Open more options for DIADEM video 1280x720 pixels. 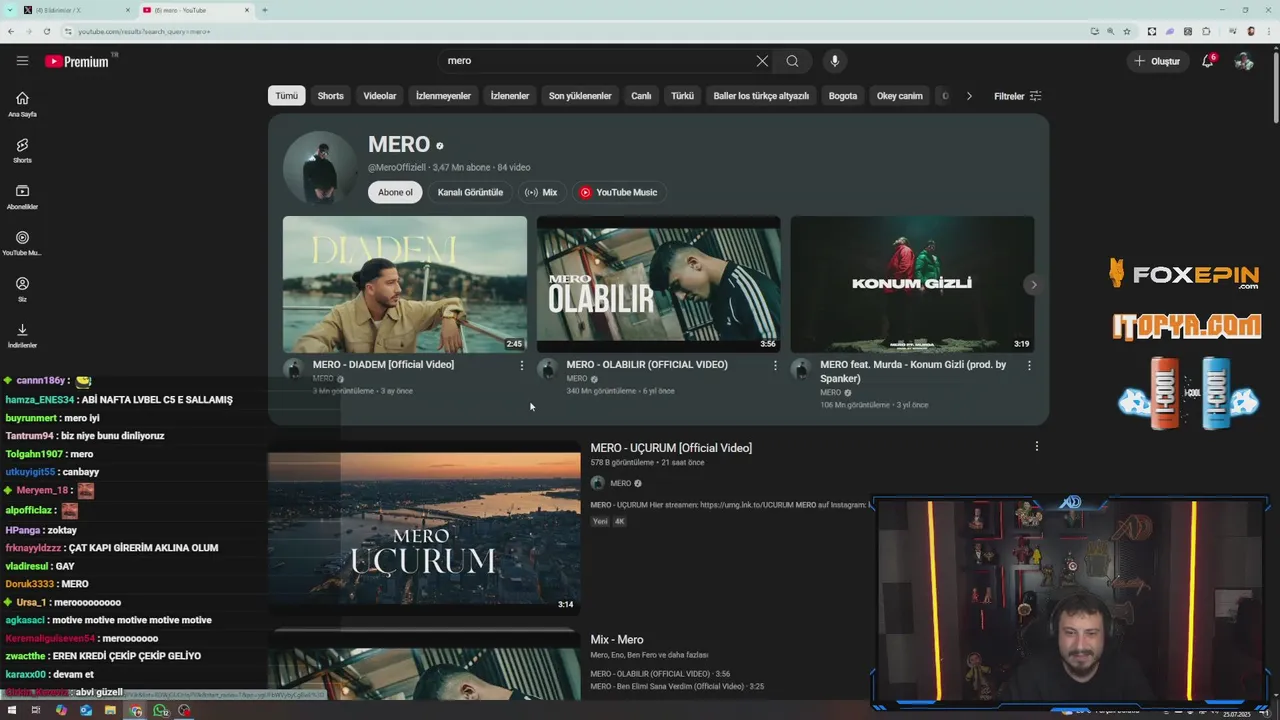tap(521, 366)
